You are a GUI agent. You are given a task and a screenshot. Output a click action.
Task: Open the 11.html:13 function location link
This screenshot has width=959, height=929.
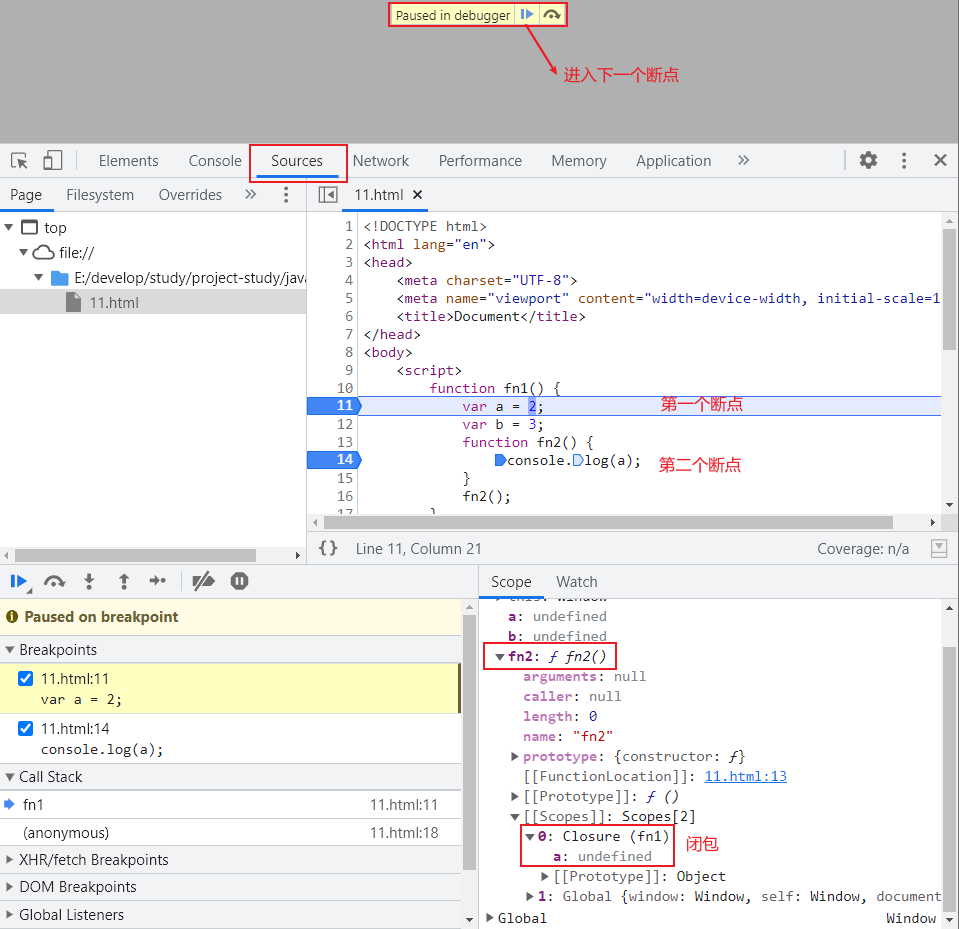[745, 776]
